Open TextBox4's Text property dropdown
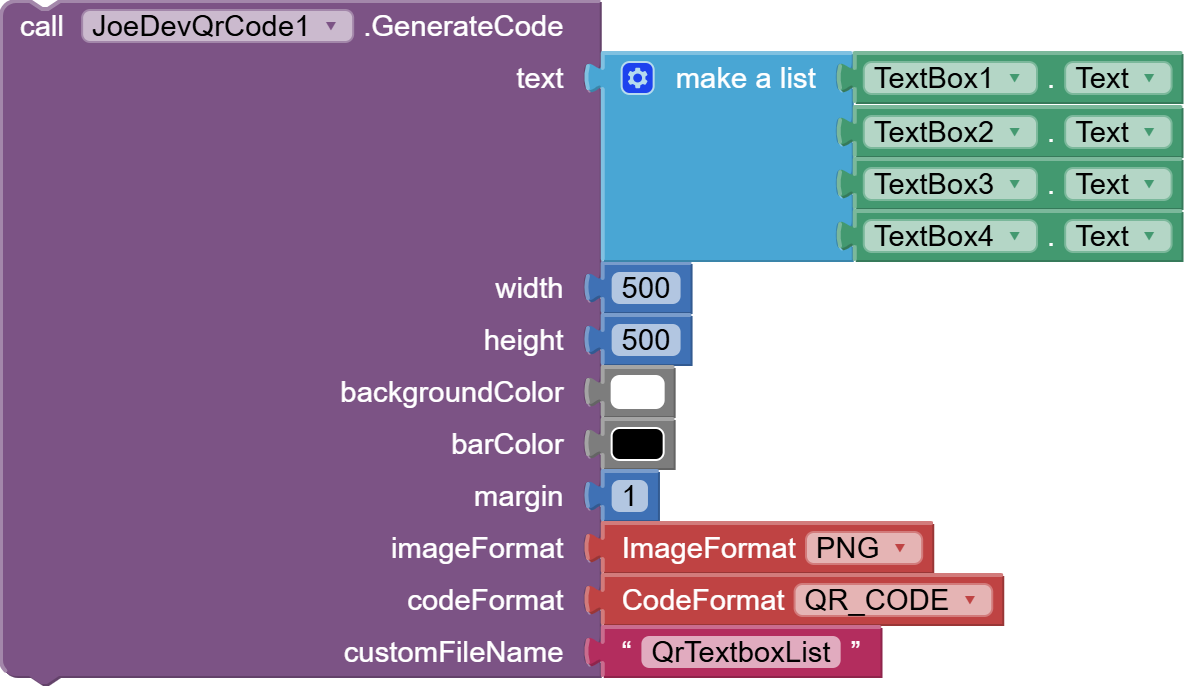The height and width of the screenshot is (686, 1184). click(x=1116, y=236)
